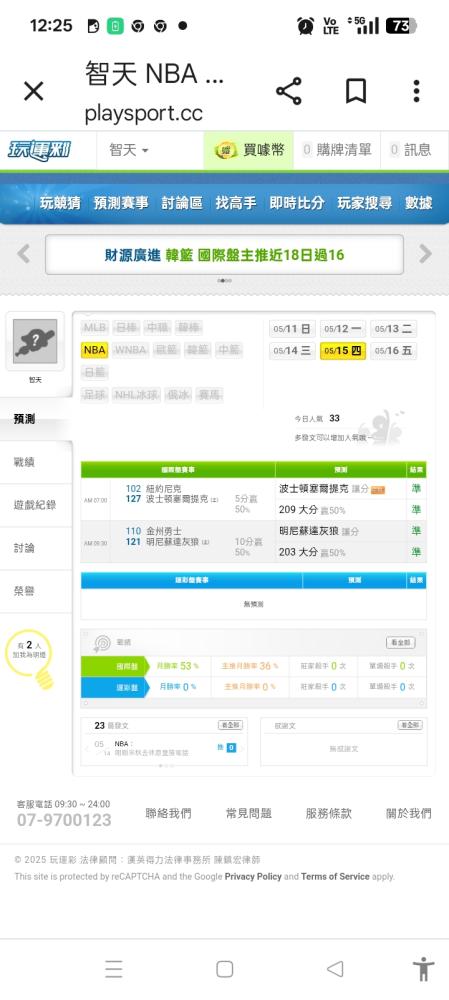Select date 05/14 三
This screenshot has height=1000, width=449.
[292, 351]
